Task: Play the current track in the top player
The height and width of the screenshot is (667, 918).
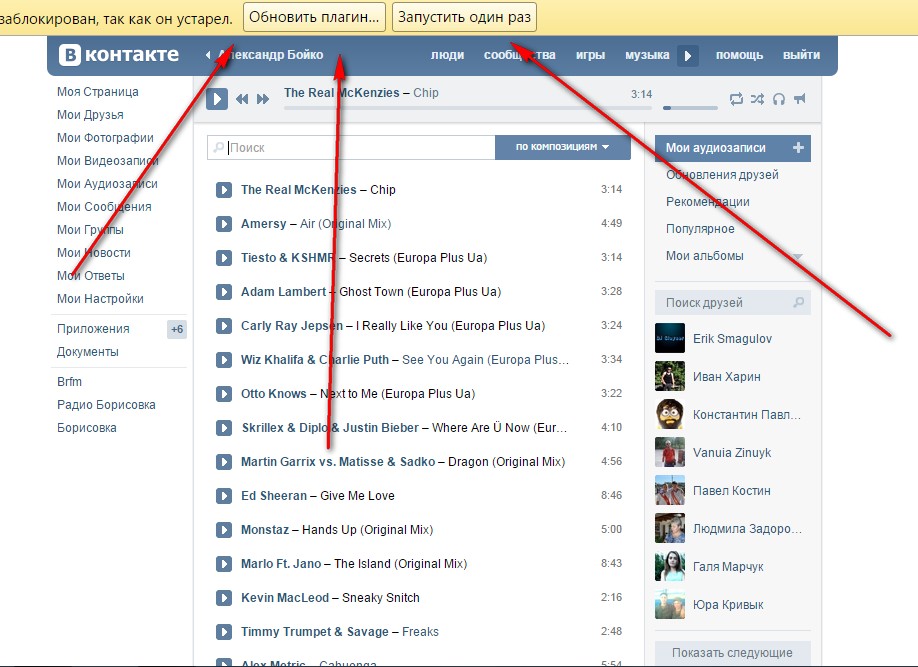Action: coord(217,98)
